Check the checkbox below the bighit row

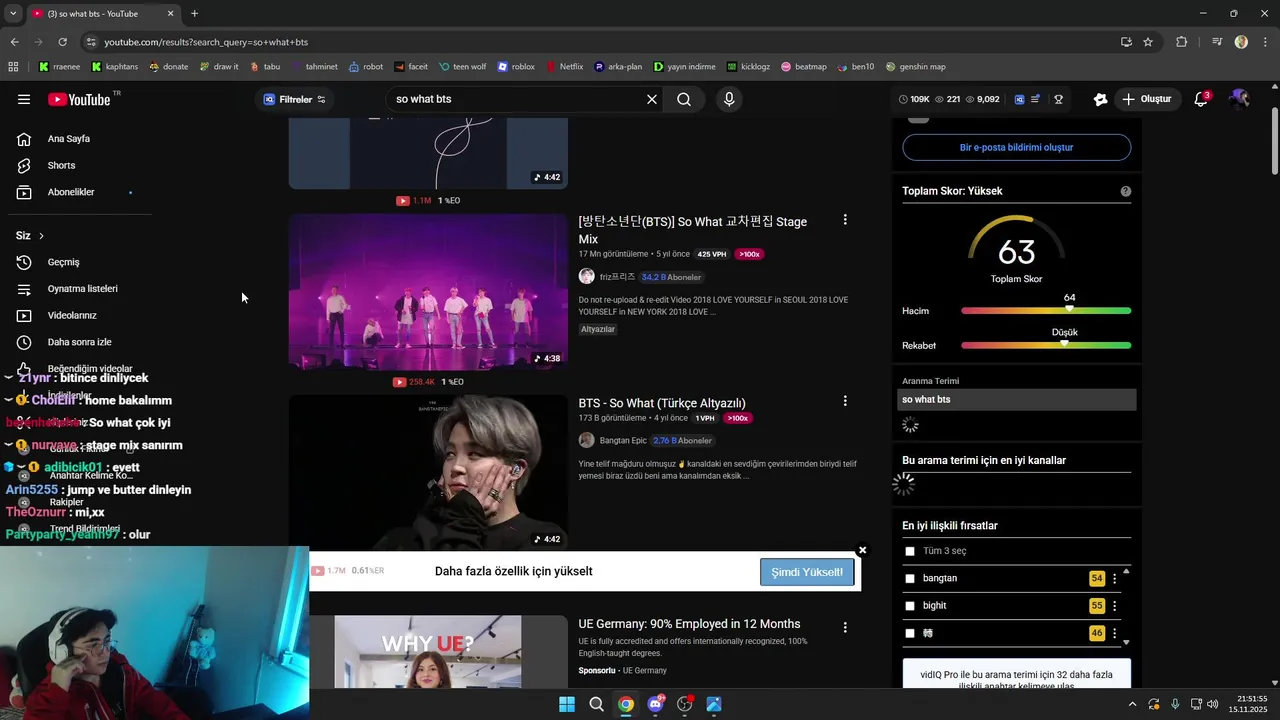coord(910,633)
